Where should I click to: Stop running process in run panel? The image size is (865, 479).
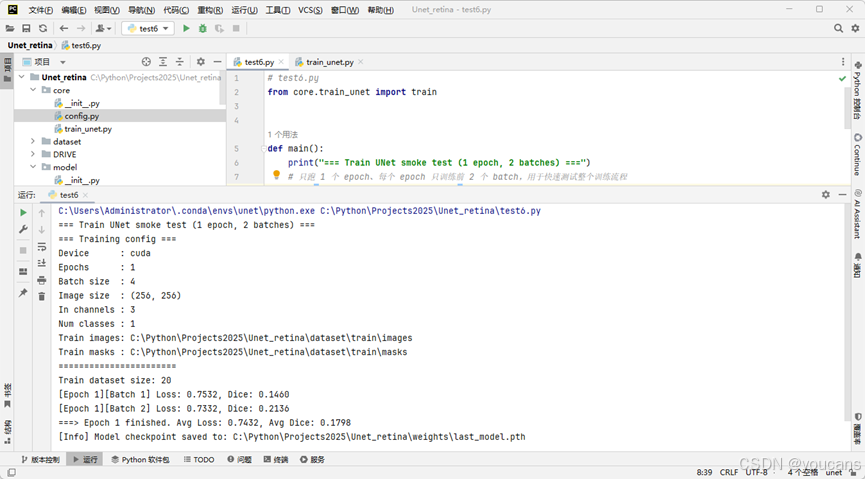click(23, 251)
